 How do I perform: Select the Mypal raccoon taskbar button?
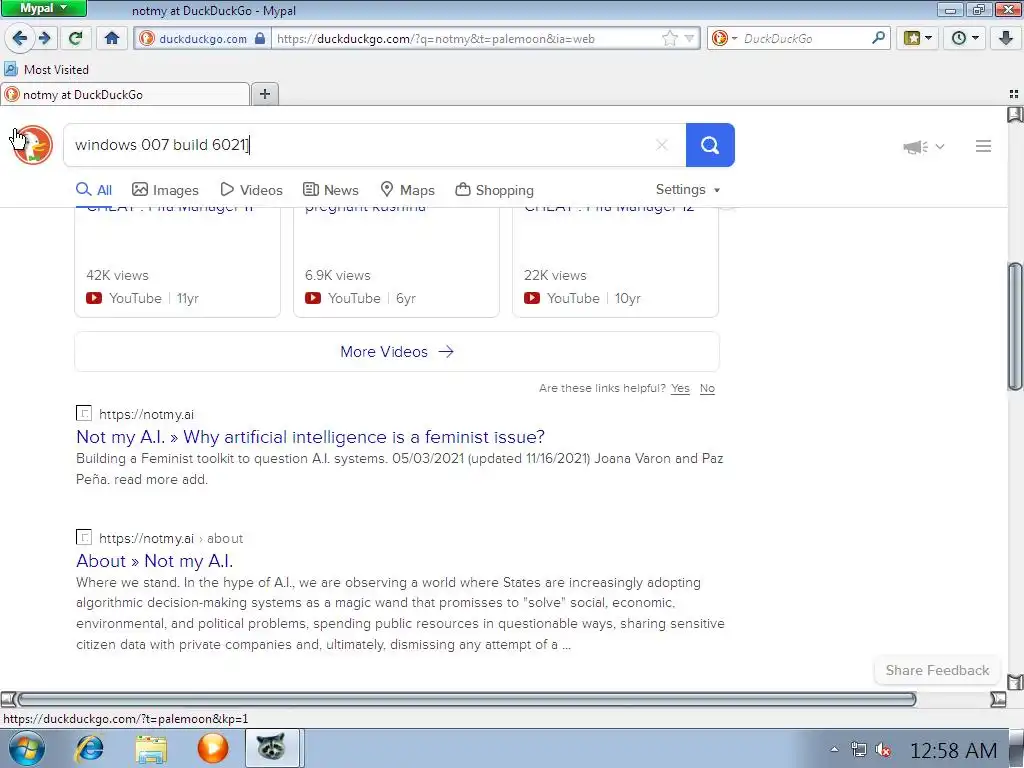tap(271, 748)
